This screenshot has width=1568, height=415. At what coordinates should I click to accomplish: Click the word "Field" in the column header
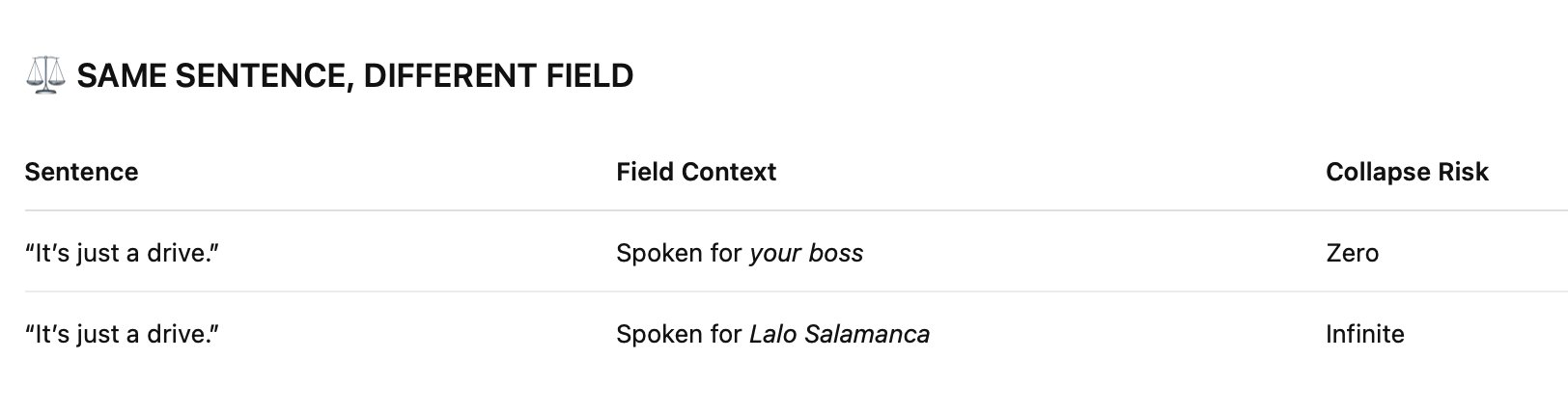coord(645,172)
